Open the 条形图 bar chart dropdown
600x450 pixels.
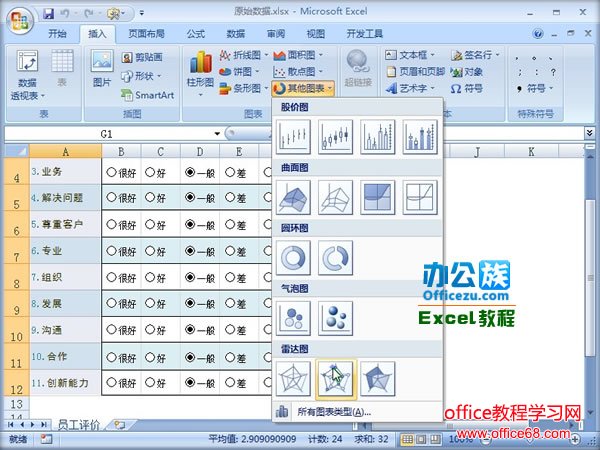(x=244, y=88)
